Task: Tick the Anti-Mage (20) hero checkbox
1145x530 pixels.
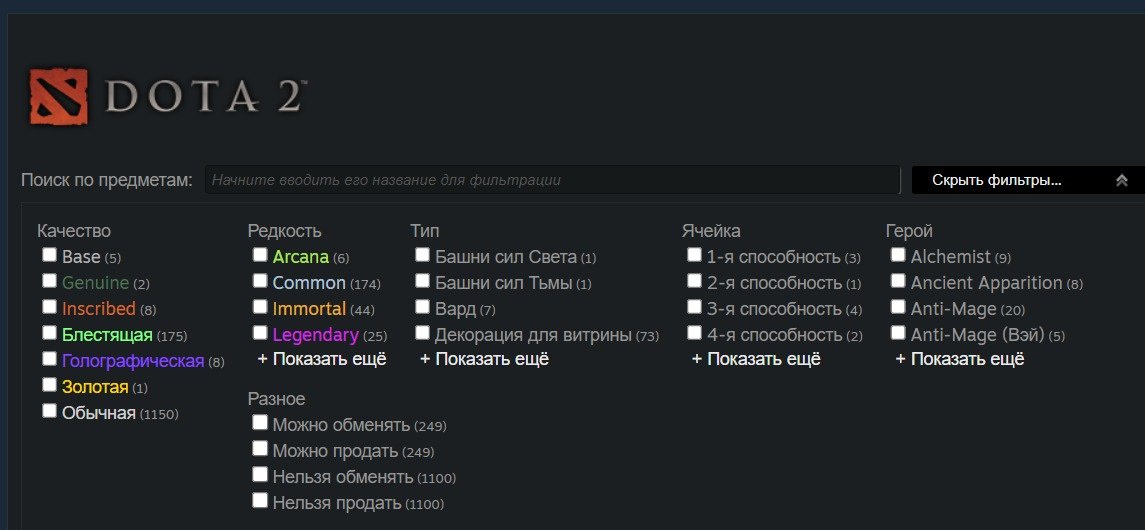Action: 897,307
